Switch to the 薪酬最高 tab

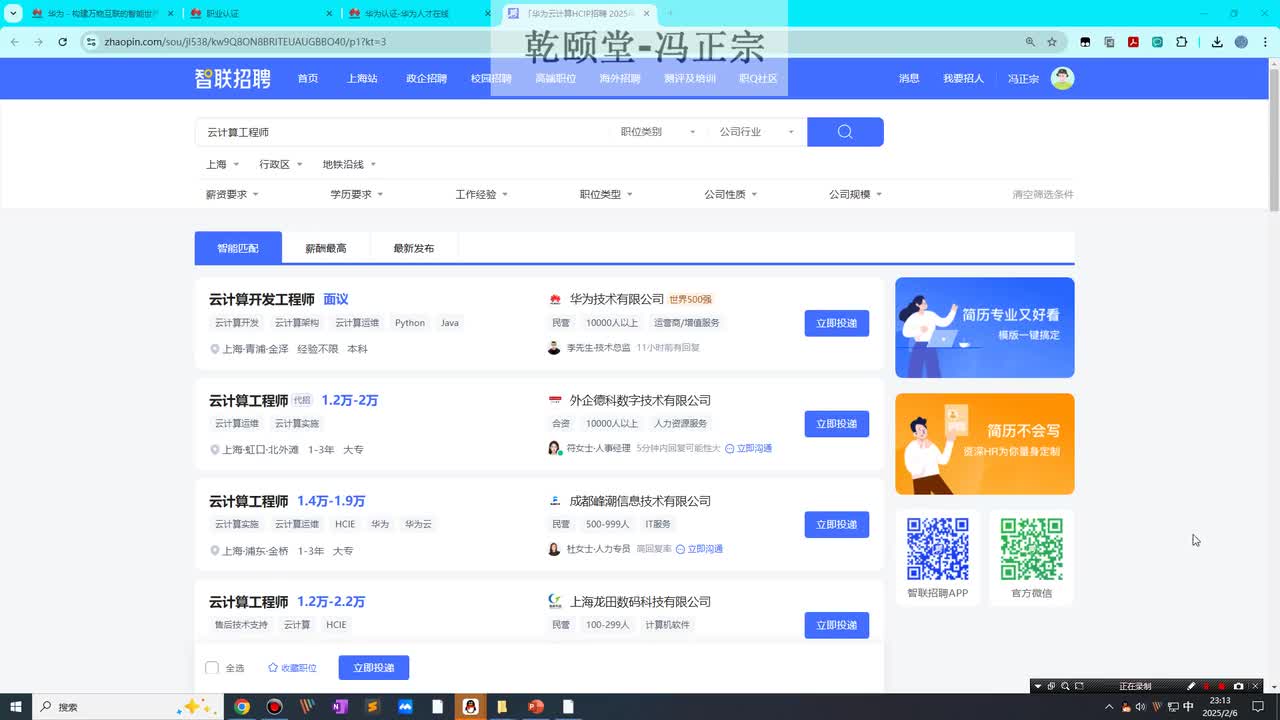pyautogui.click(x=326, y=248)
